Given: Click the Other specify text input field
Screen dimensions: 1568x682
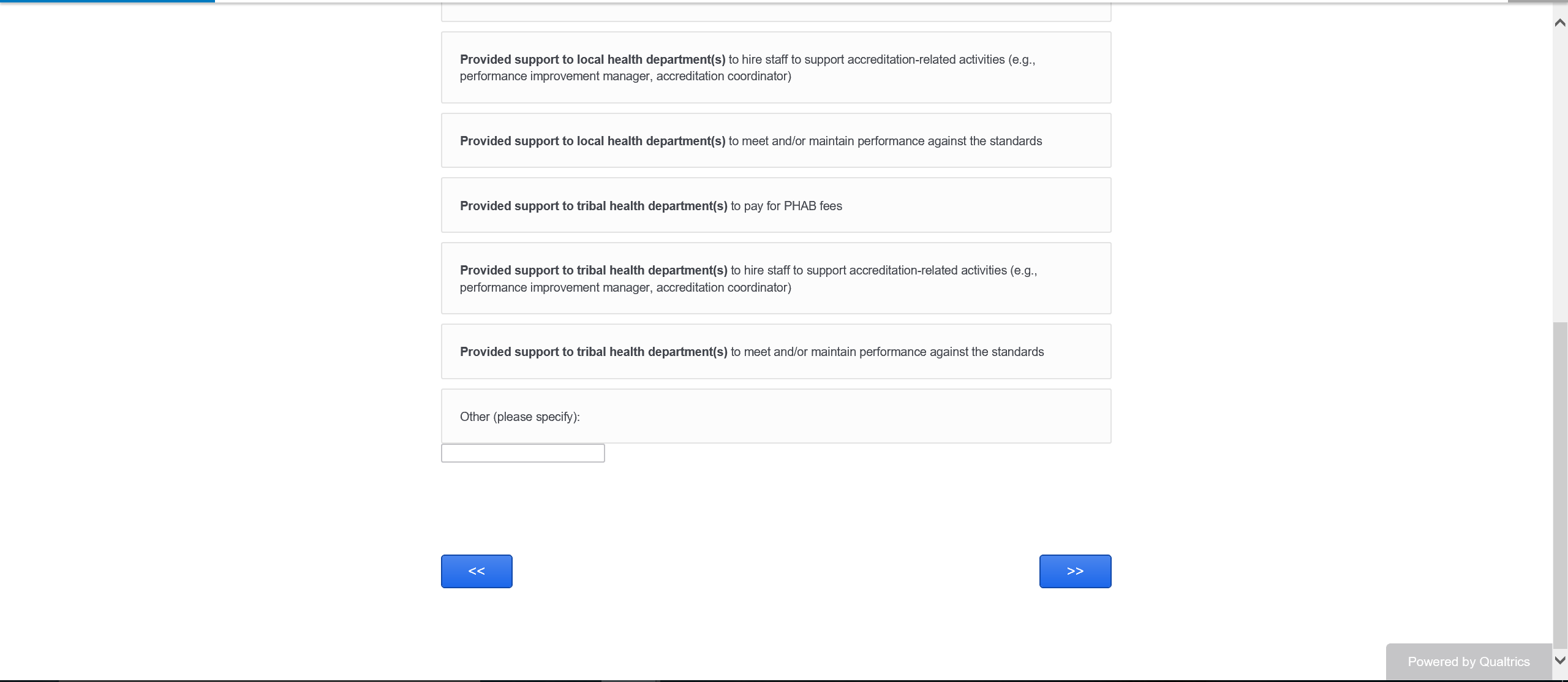Looking at the screenshot, I should [x=522, y=453].
